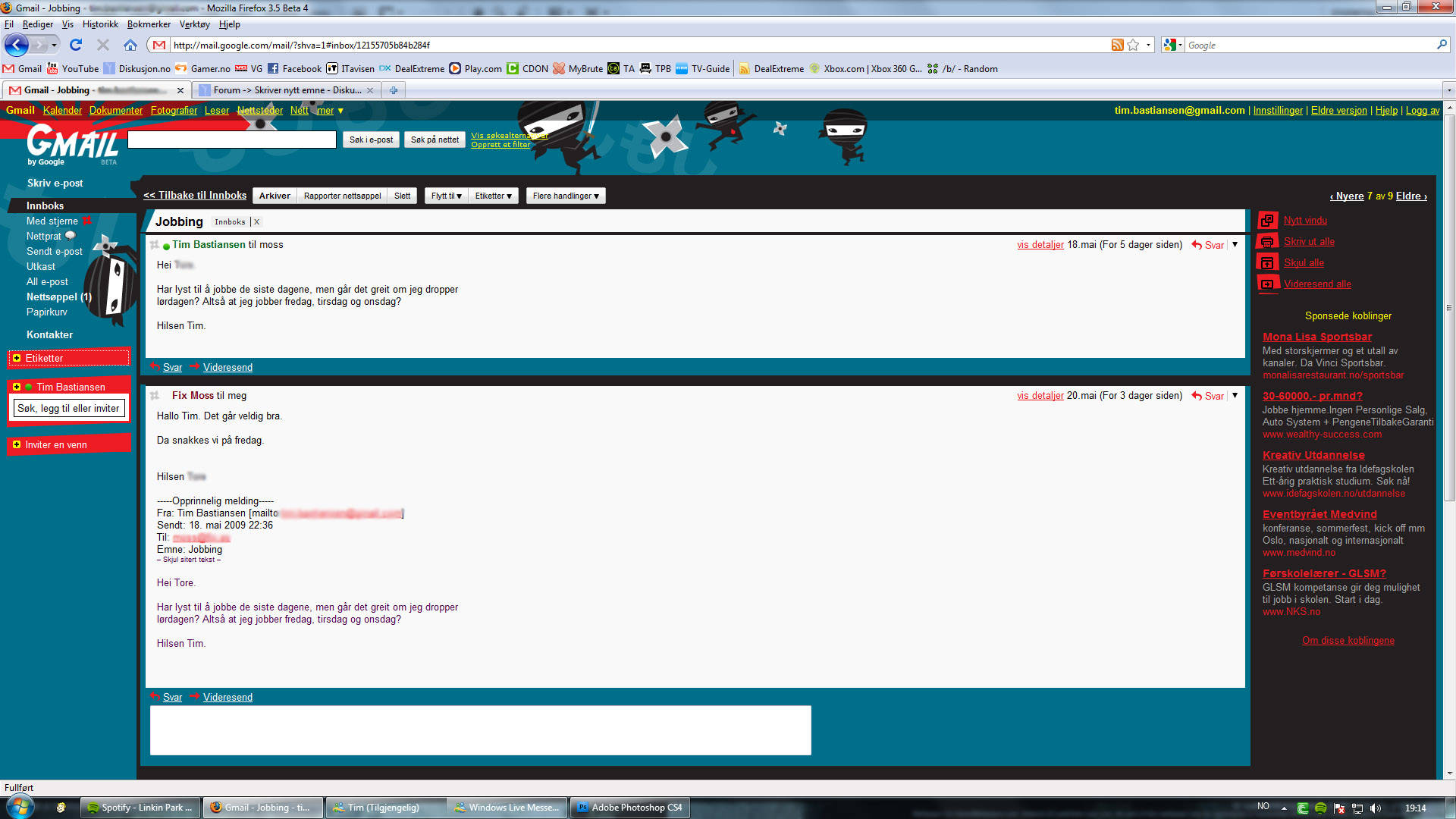This screenshot has height=819, width=1456.
Task: Click the RSS feed icon in address bar
Action: 1117,45
